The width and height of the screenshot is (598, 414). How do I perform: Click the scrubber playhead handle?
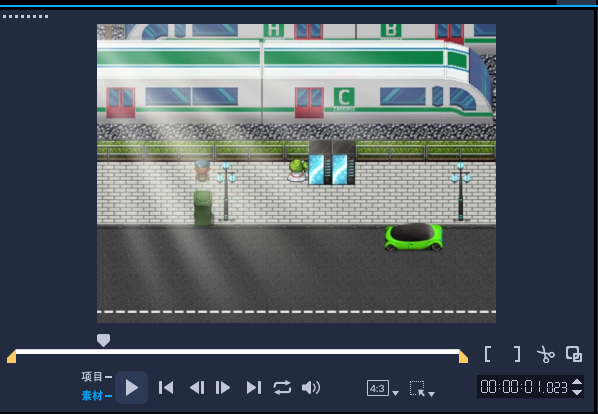(103, 340)
